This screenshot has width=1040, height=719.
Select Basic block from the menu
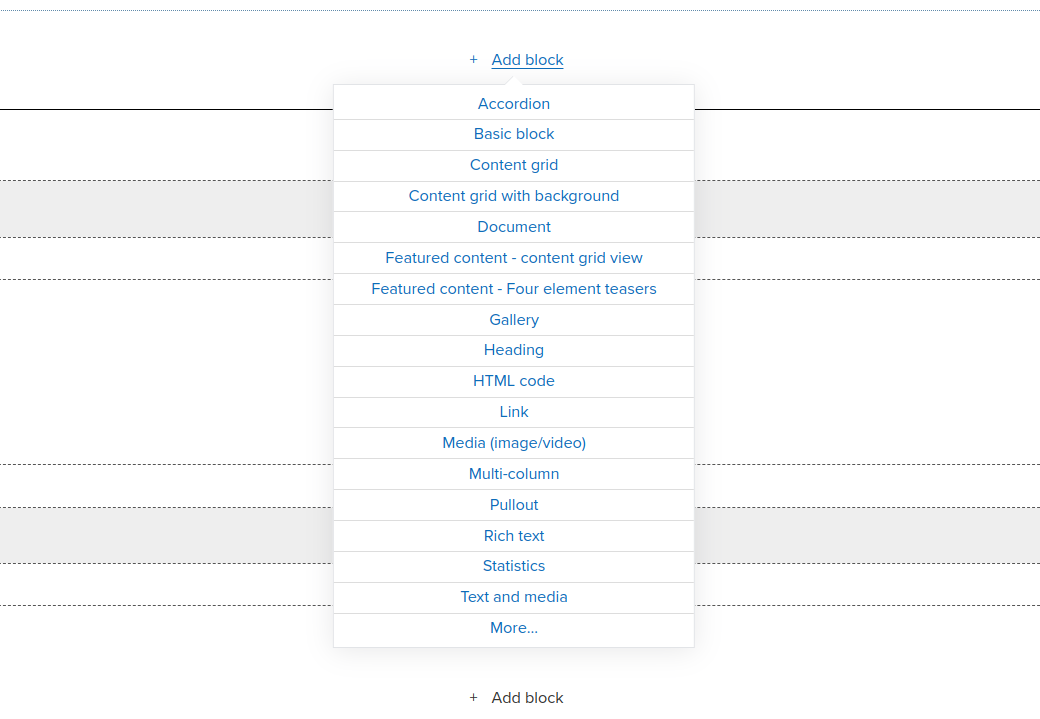coord(514,134)
